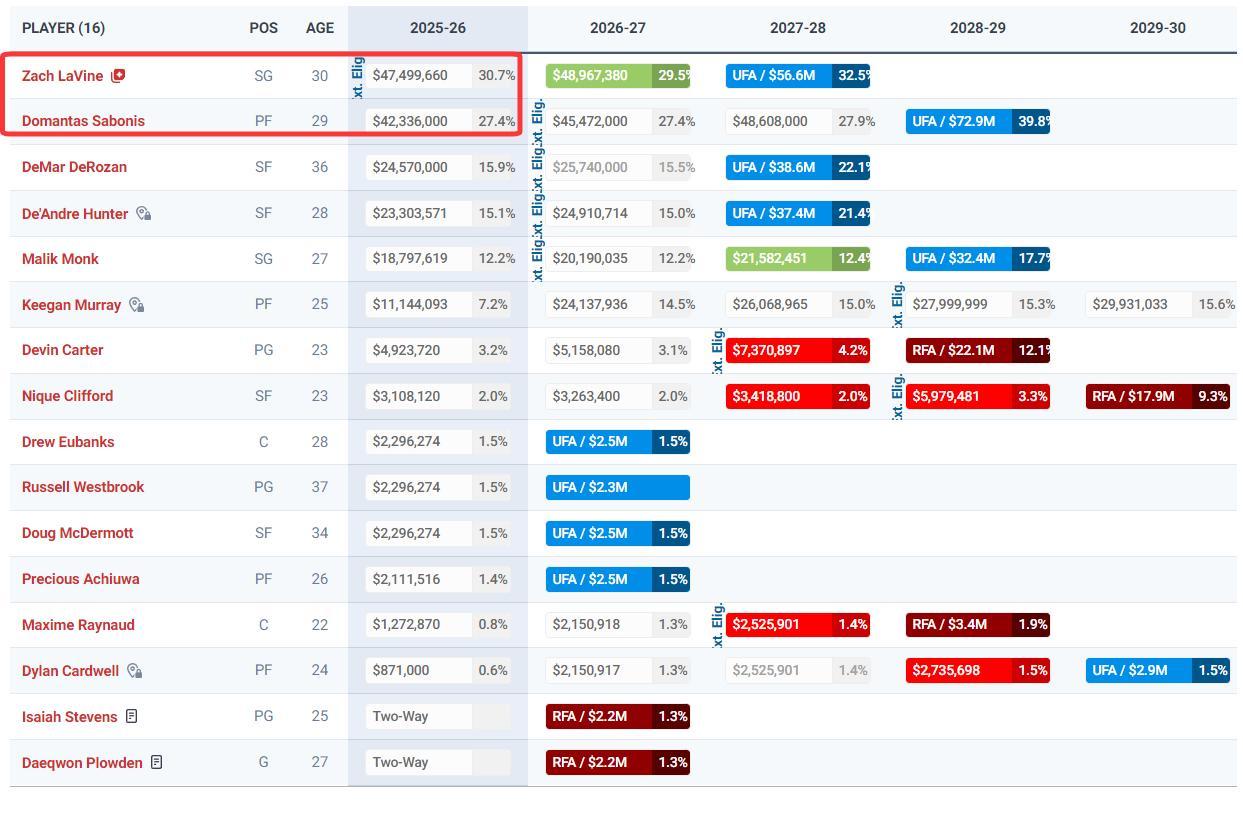Click the document icon beside Isaiah Stevens
Screen dimensions: 1243x814
point(132,717)
